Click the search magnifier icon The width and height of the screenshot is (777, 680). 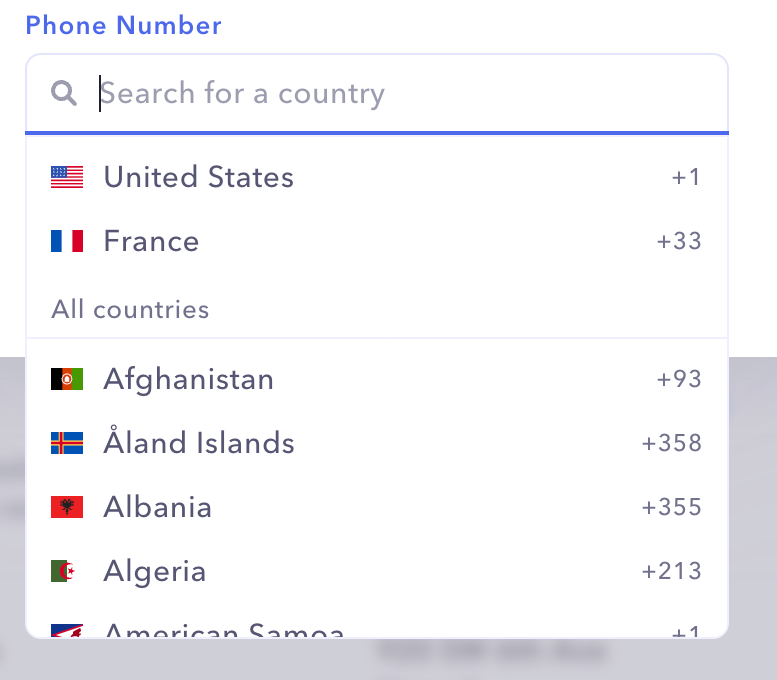coord(64,94)
